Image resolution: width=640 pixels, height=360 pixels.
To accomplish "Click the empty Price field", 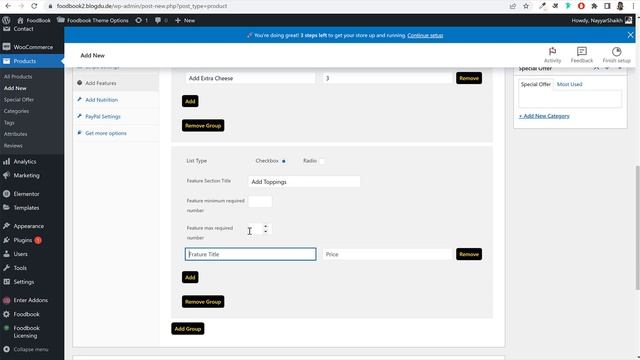I will (387, 254).
